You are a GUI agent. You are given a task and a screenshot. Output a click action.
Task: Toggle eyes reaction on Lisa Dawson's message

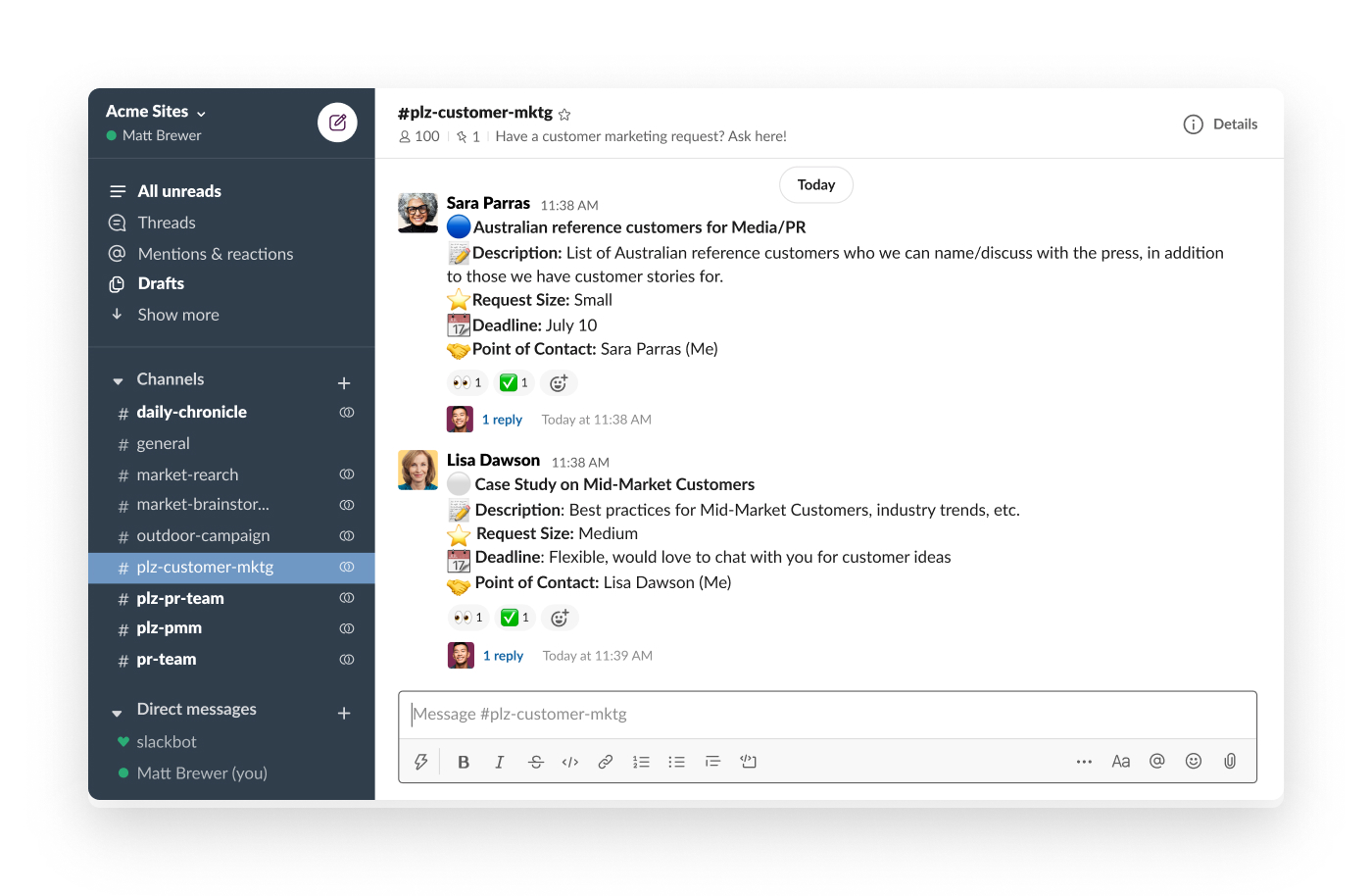coord(467,618)
